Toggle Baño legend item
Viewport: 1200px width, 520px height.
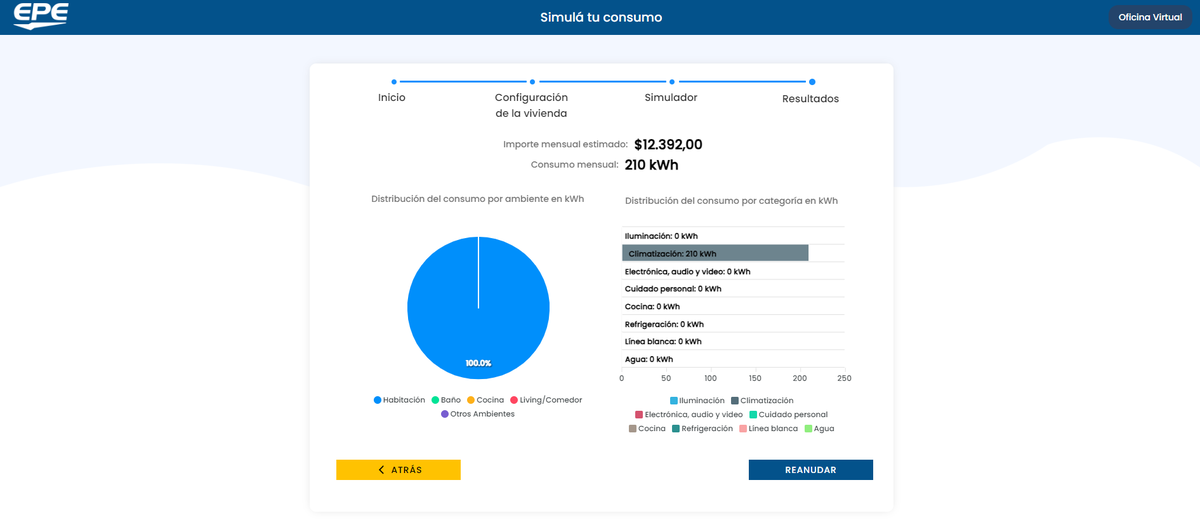click(x=446, y=400)
